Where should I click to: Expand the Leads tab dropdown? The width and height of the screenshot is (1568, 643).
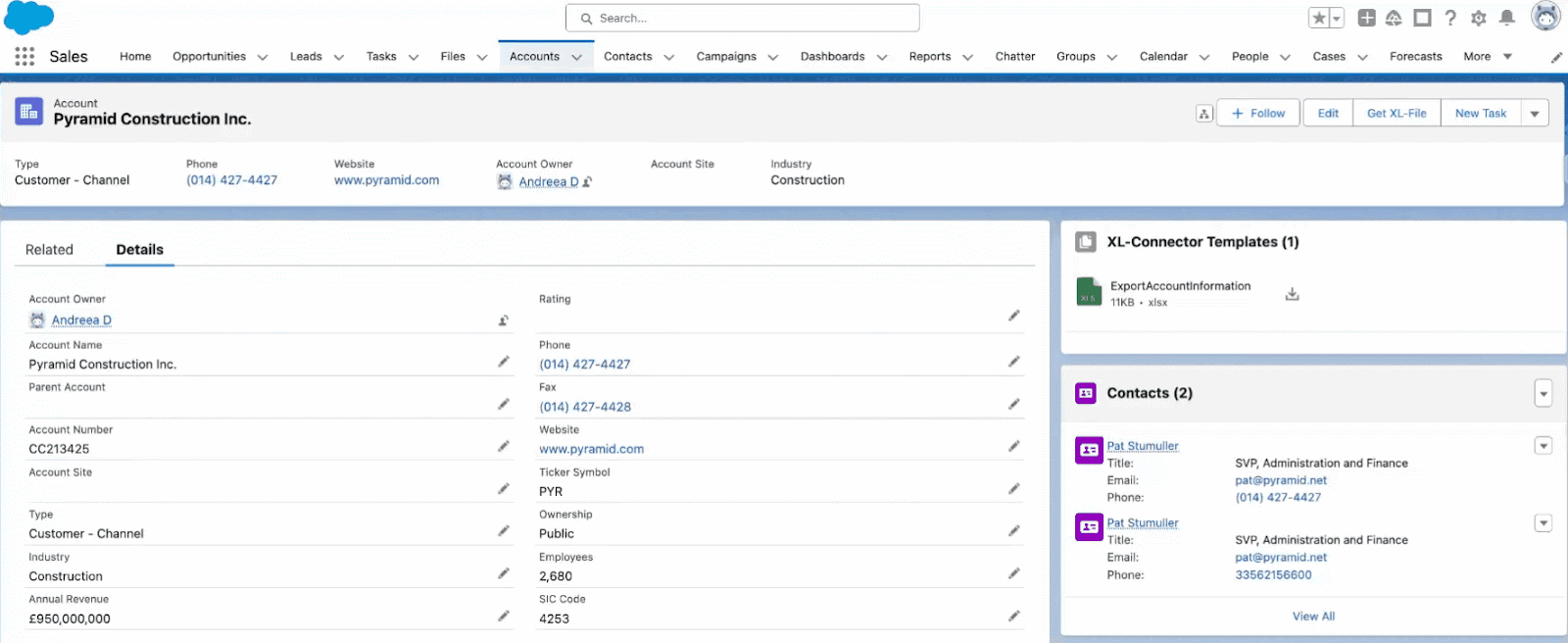pyautogui.click(x=339, y=58)
